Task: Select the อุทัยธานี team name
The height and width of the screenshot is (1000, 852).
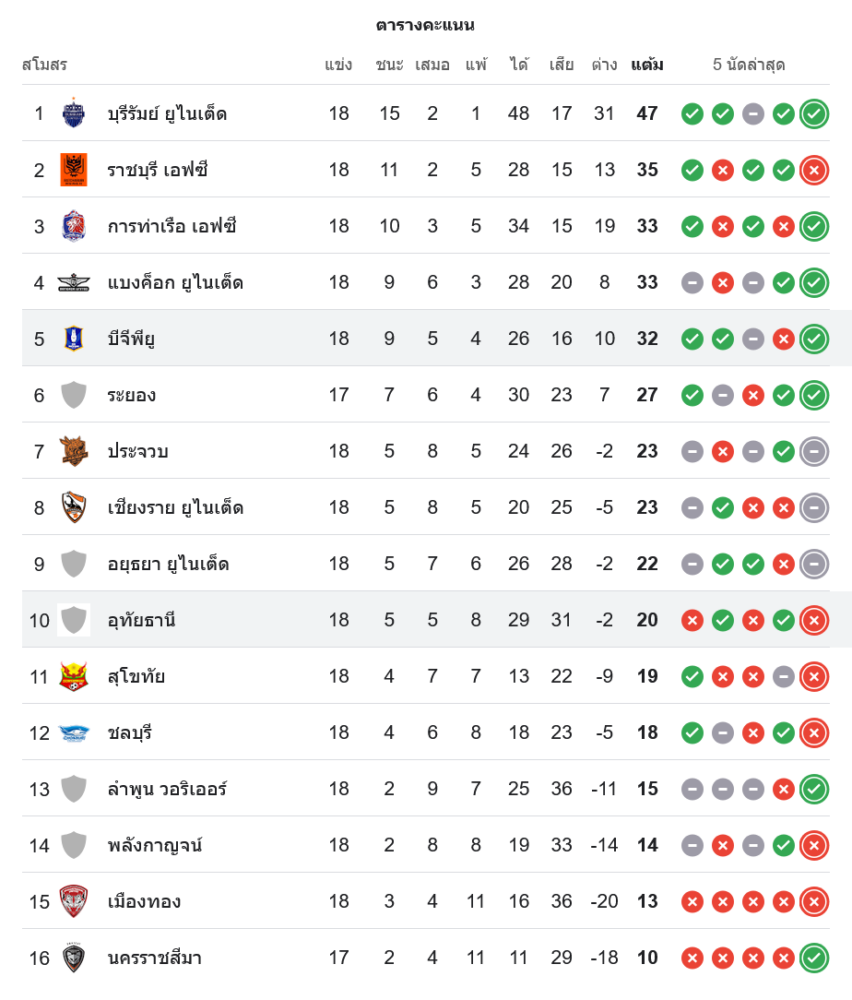Action: pos(142,620)
